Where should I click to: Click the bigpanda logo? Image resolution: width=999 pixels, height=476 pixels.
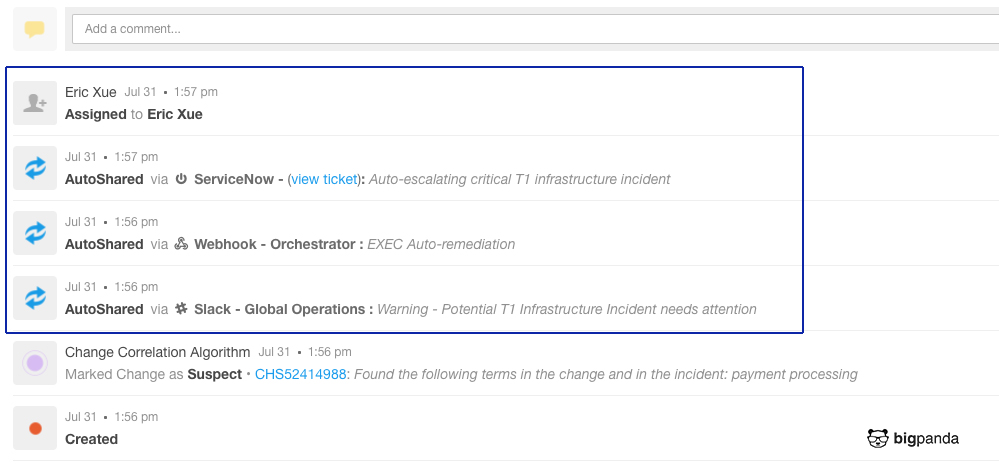tap(912, 438)
